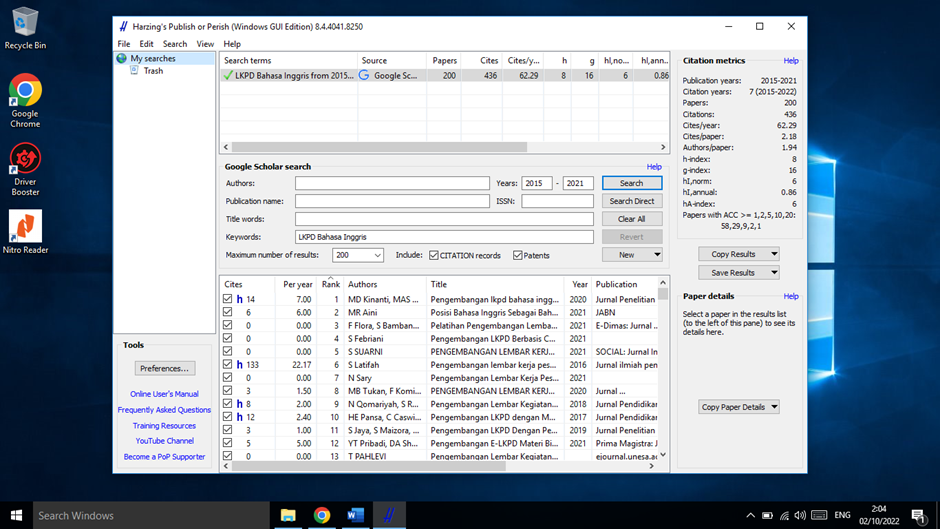Click the Authors input field
Screen dimensions: 940x529
(392, 183)
